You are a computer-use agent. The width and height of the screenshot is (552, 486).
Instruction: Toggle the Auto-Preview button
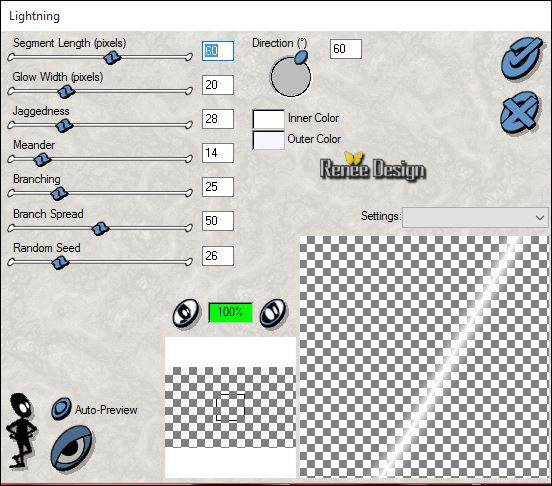click(61, 409)
